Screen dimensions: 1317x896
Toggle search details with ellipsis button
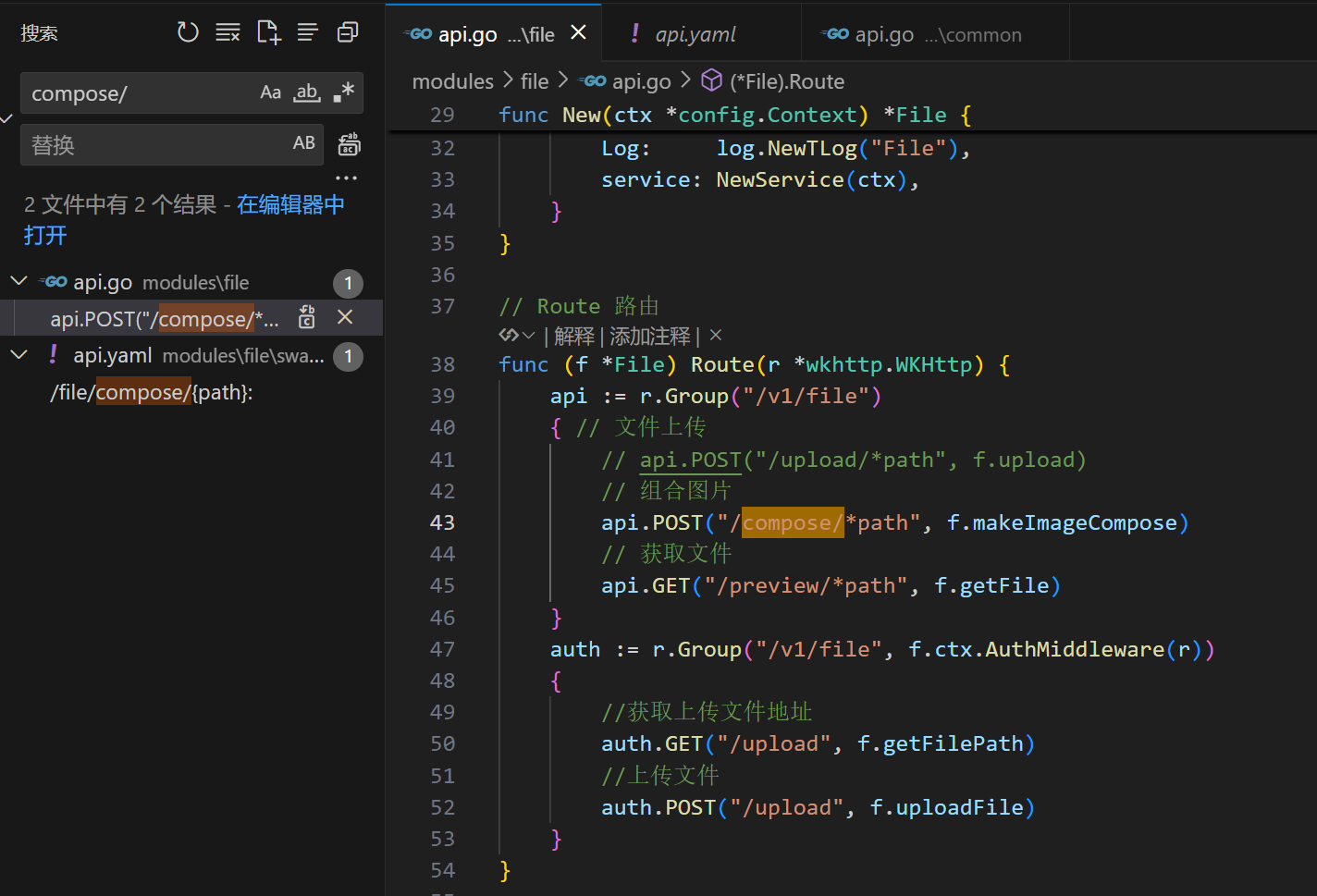[346, 178]
